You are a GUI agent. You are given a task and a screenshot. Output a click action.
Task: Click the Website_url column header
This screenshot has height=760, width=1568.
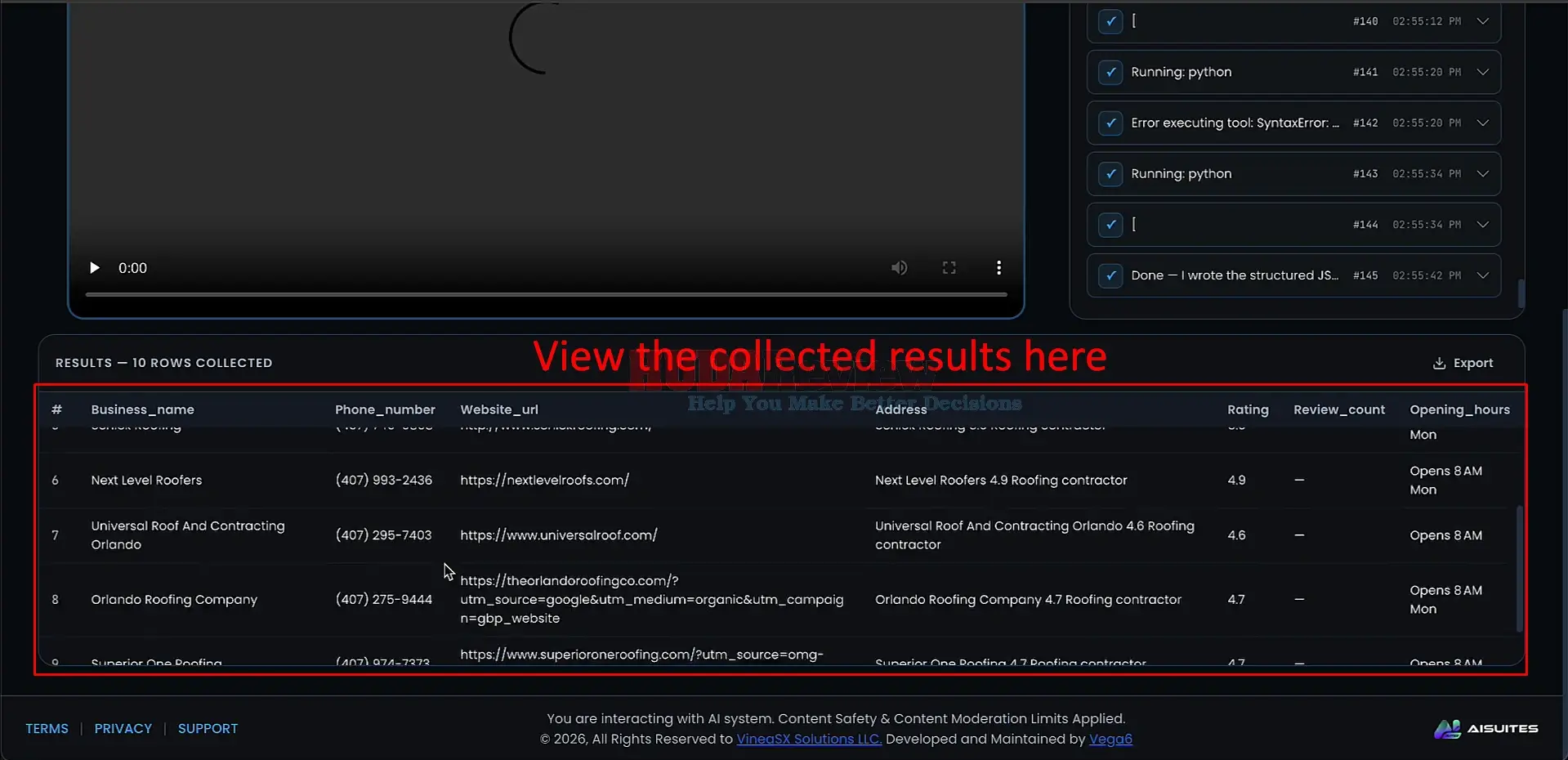point(499,409)
